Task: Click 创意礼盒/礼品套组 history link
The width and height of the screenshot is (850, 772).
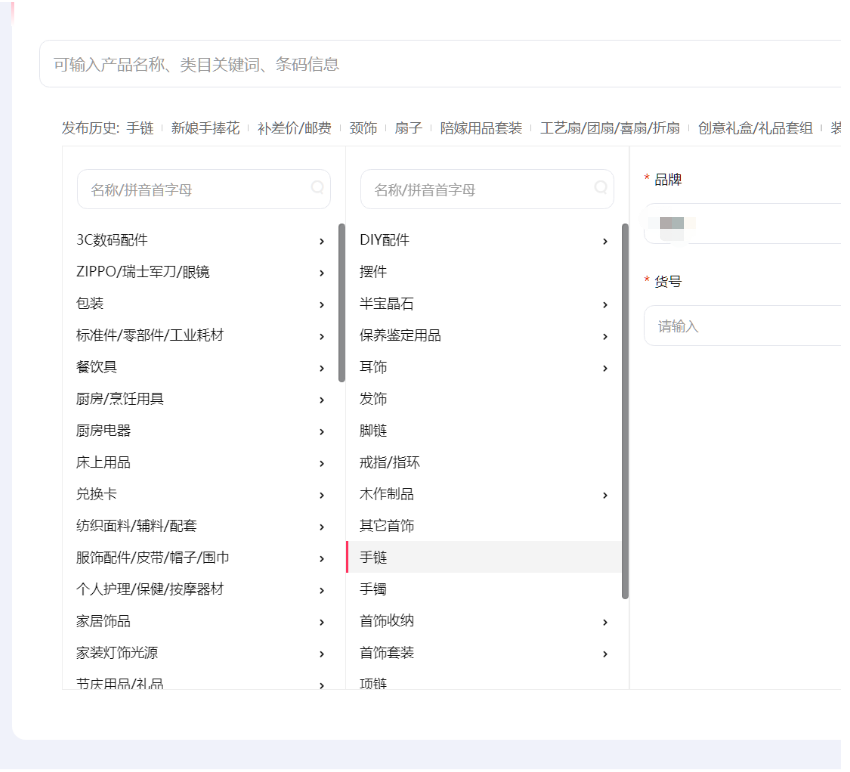Action: click(x=755, y=128)
